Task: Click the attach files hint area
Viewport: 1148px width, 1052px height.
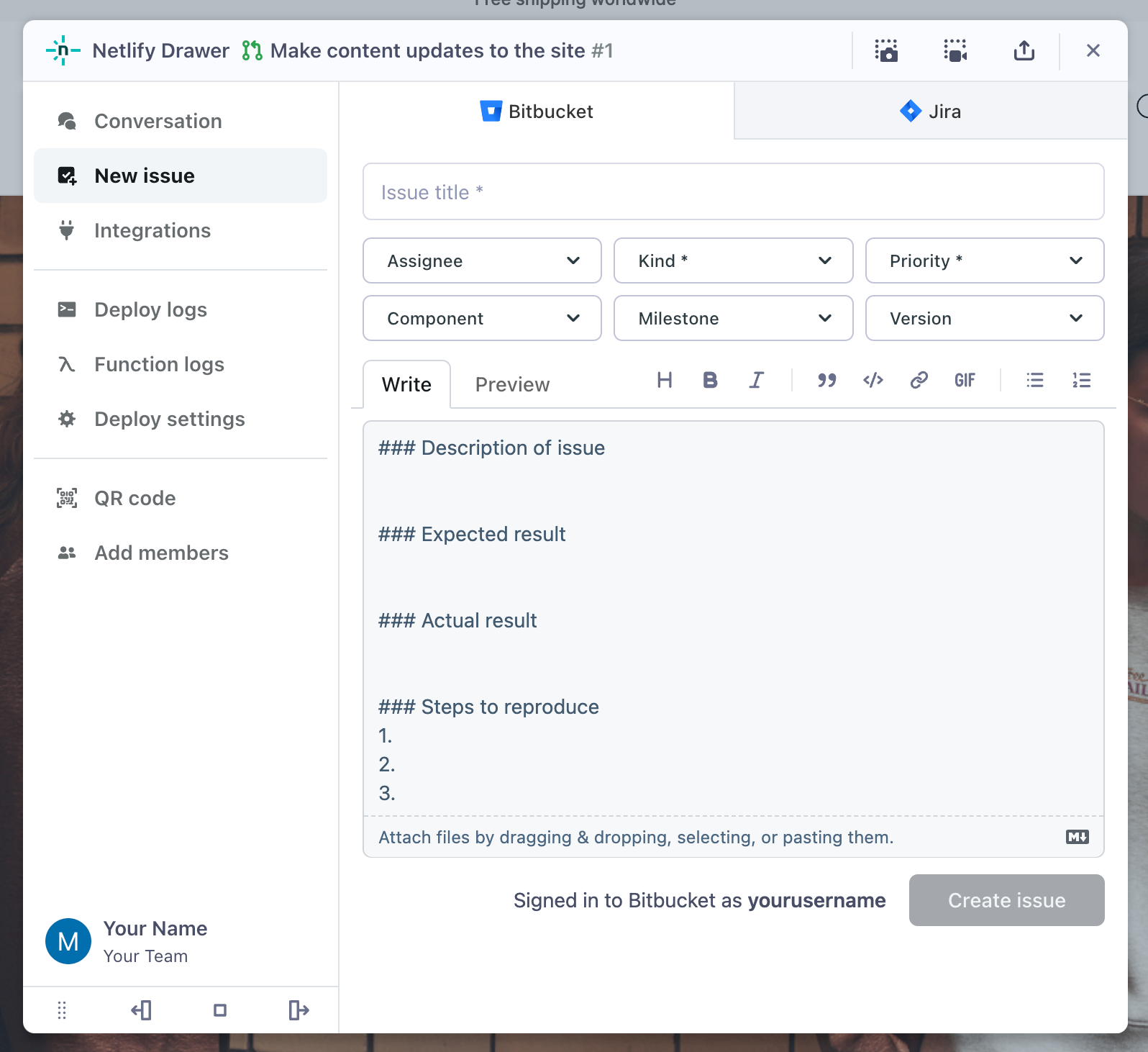Action: click(x=637, y=837)
